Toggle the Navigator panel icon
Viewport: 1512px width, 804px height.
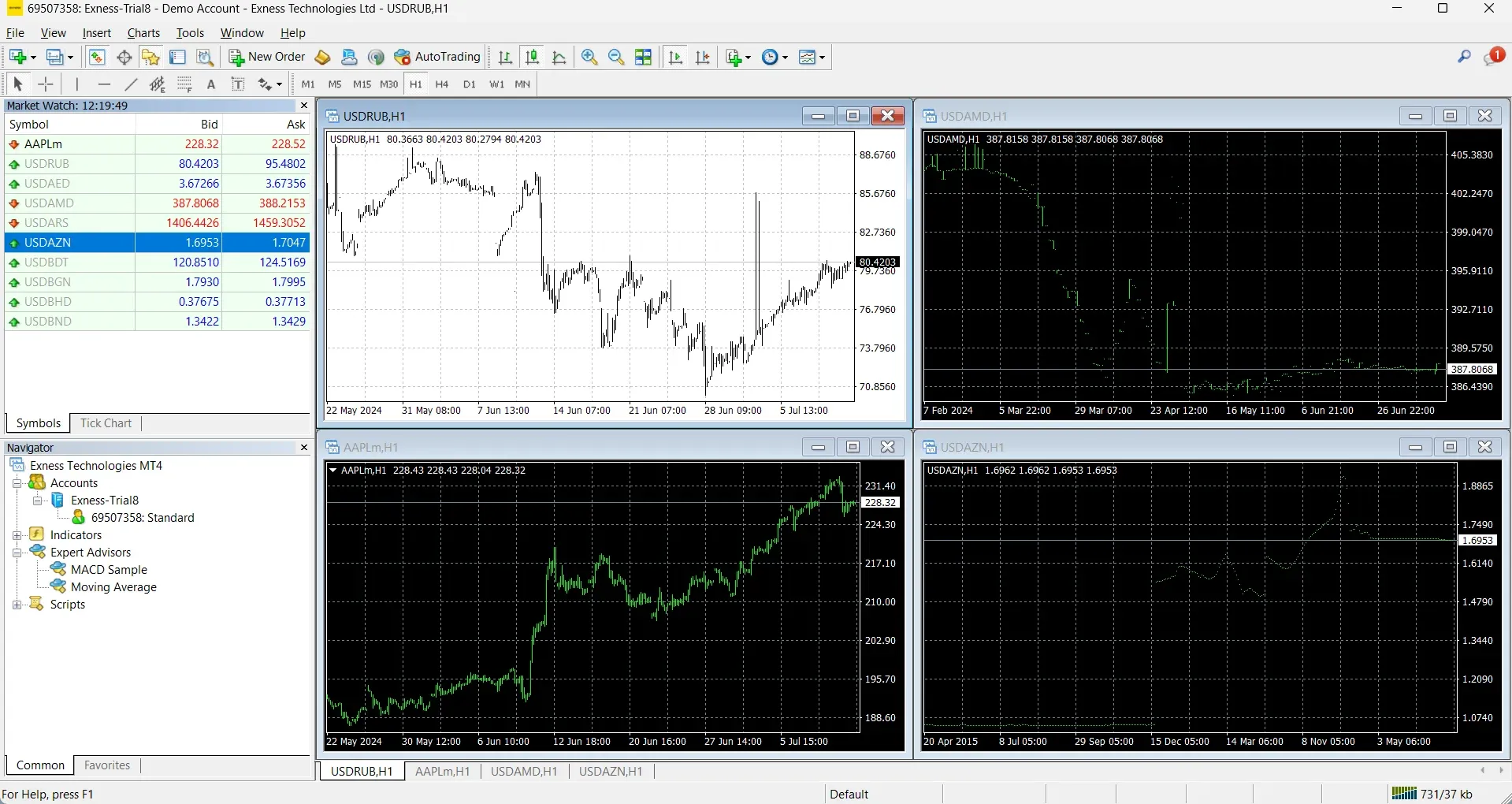tap(150, 57)
